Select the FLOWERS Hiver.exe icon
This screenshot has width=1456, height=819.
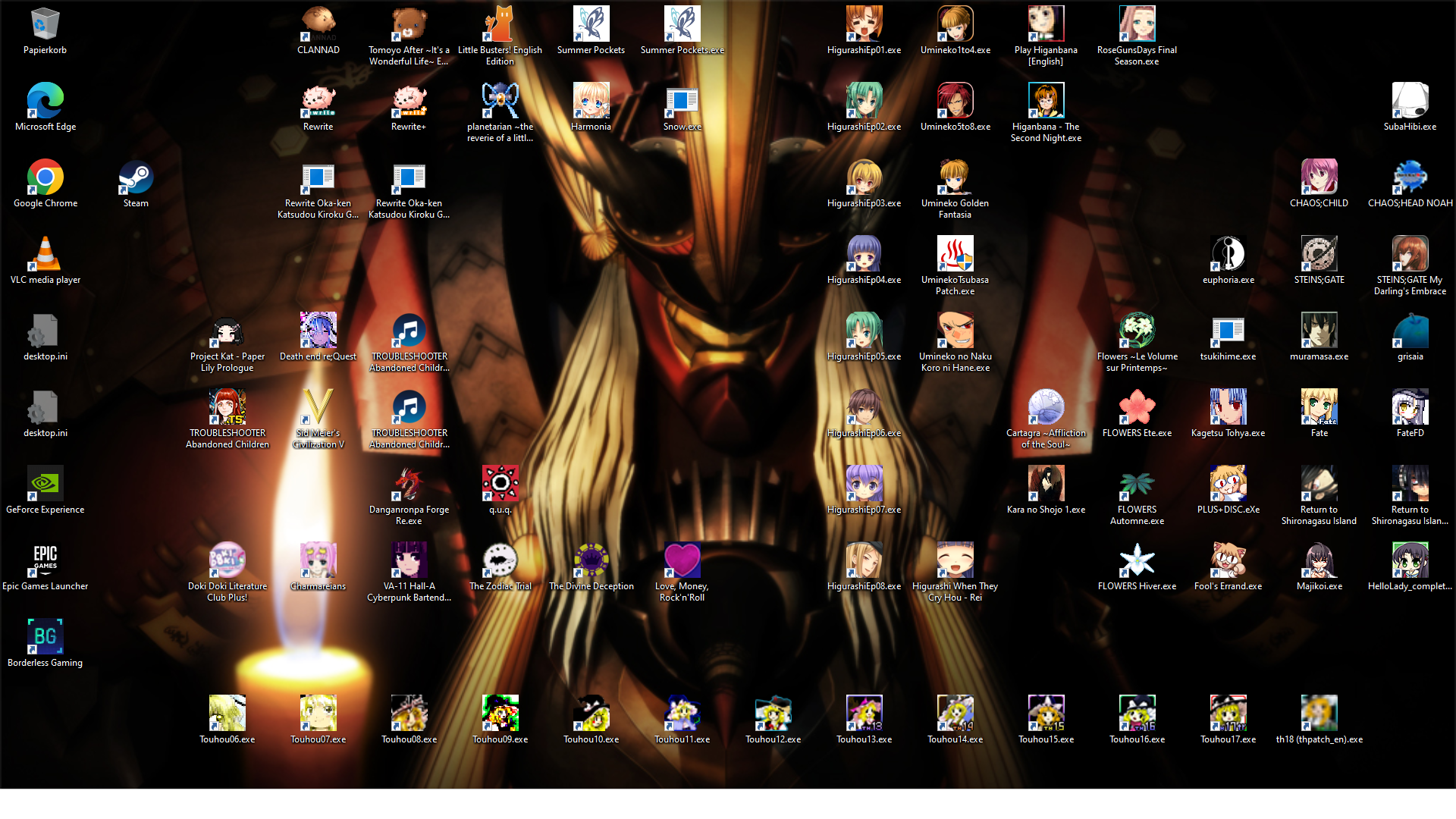1137,560
